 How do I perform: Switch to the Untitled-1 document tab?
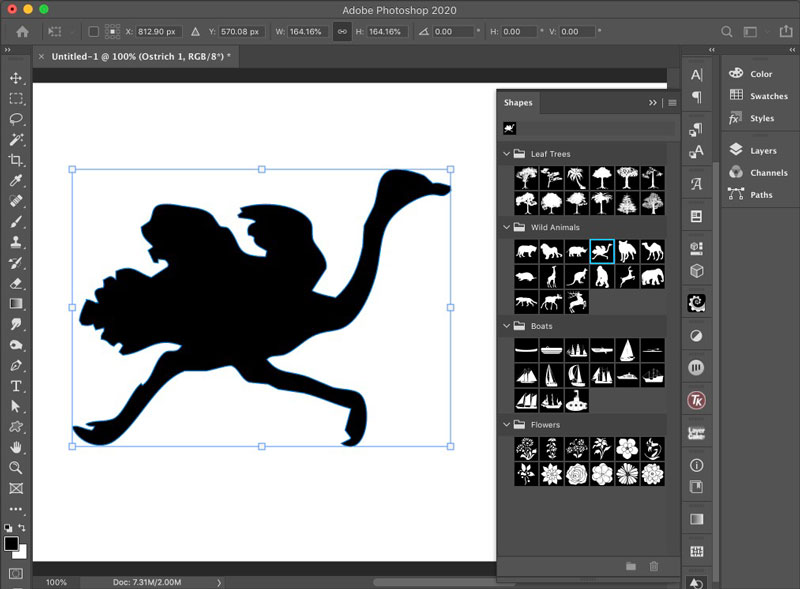140,57
